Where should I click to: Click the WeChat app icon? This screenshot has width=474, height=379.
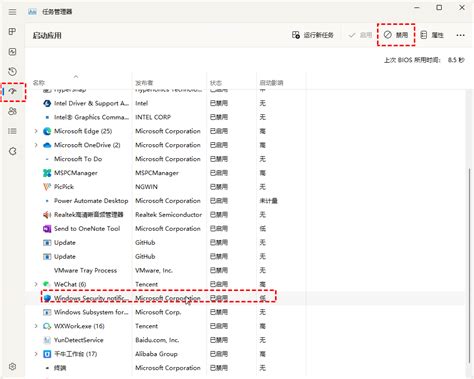pos(47,284)
